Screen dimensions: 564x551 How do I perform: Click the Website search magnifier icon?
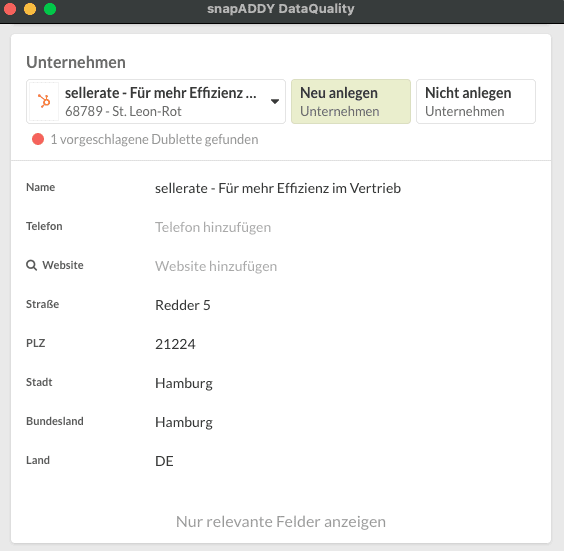31,265
